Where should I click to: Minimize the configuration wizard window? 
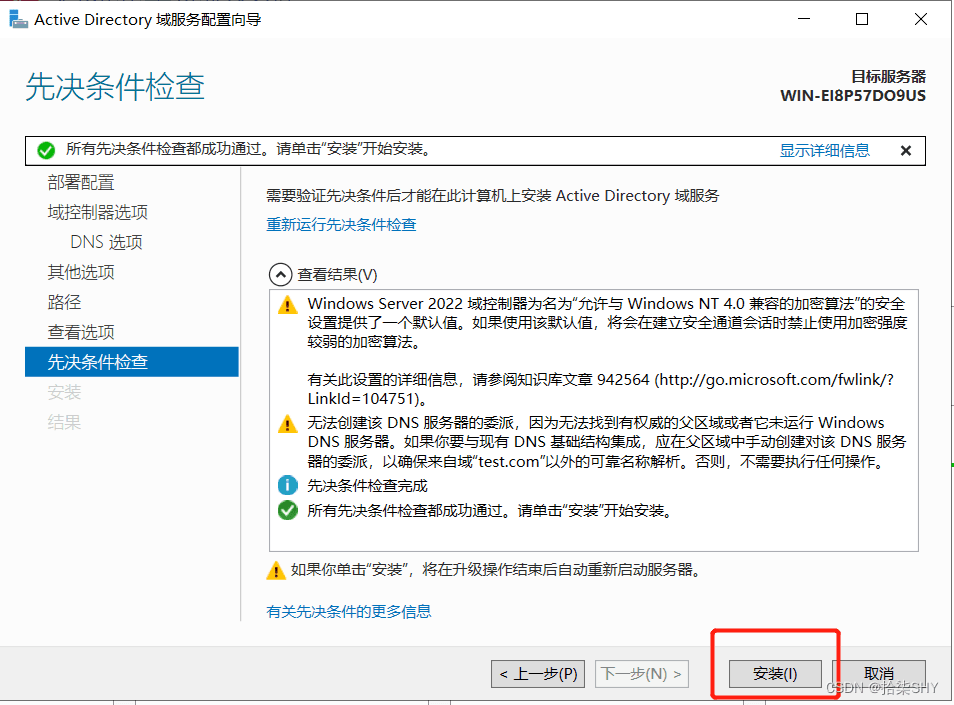(804, 19)
